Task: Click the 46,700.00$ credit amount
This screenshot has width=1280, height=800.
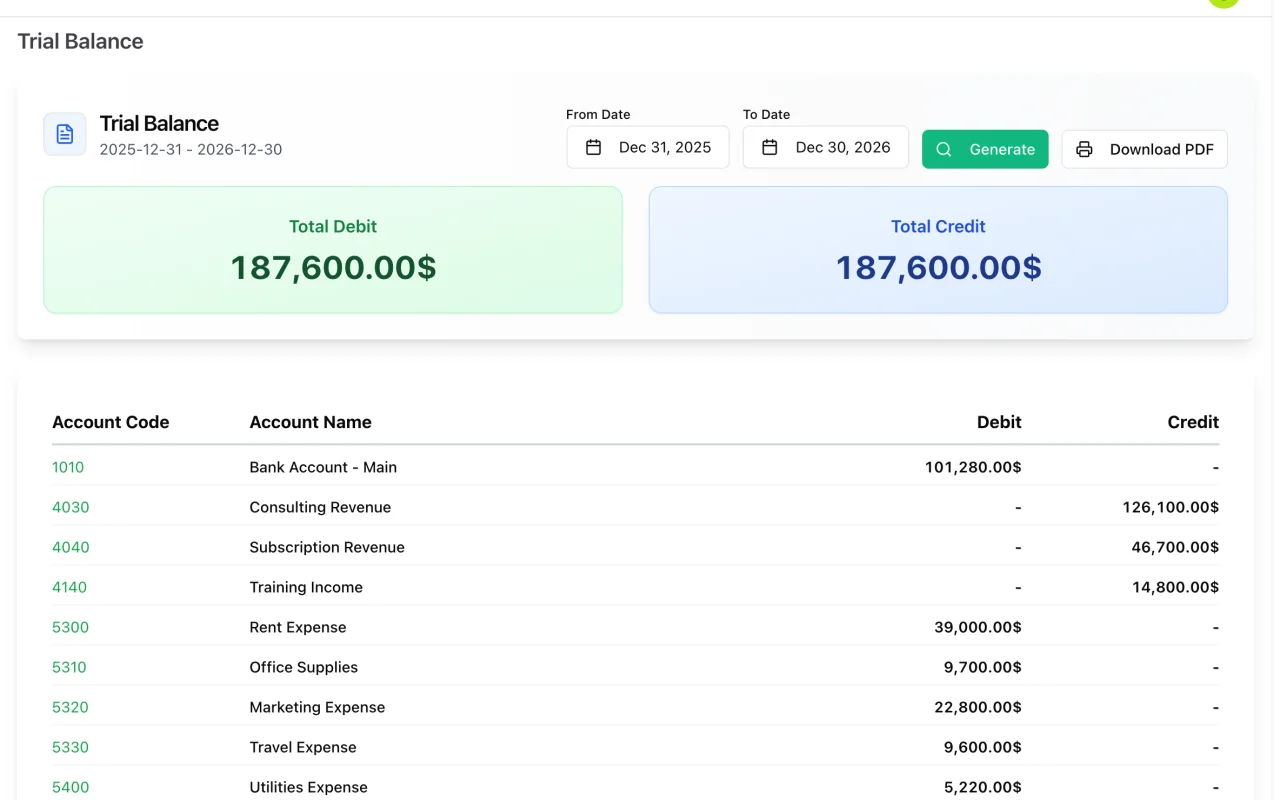Action: [x=1175, y=547]
